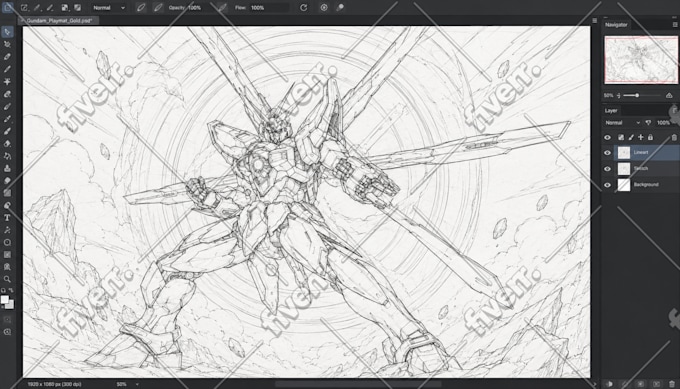Screen dimensions: 680x389
Task: Adjust the Navigator zoom slider
Action: (x=641, y=95)
